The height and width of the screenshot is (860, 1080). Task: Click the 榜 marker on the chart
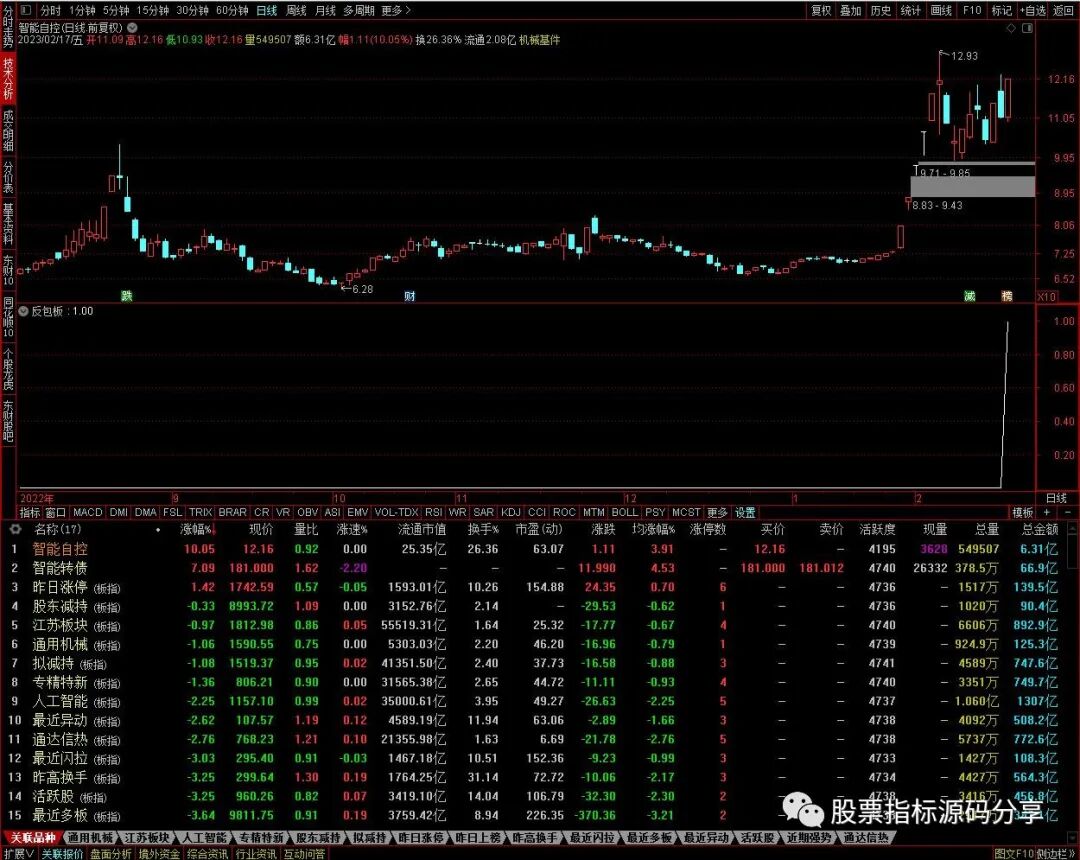[x=1007, y=296]
